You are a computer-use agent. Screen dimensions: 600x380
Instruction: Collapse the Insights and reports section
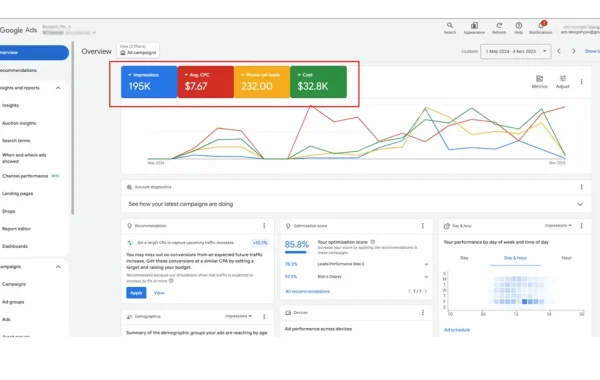[58, 88]
